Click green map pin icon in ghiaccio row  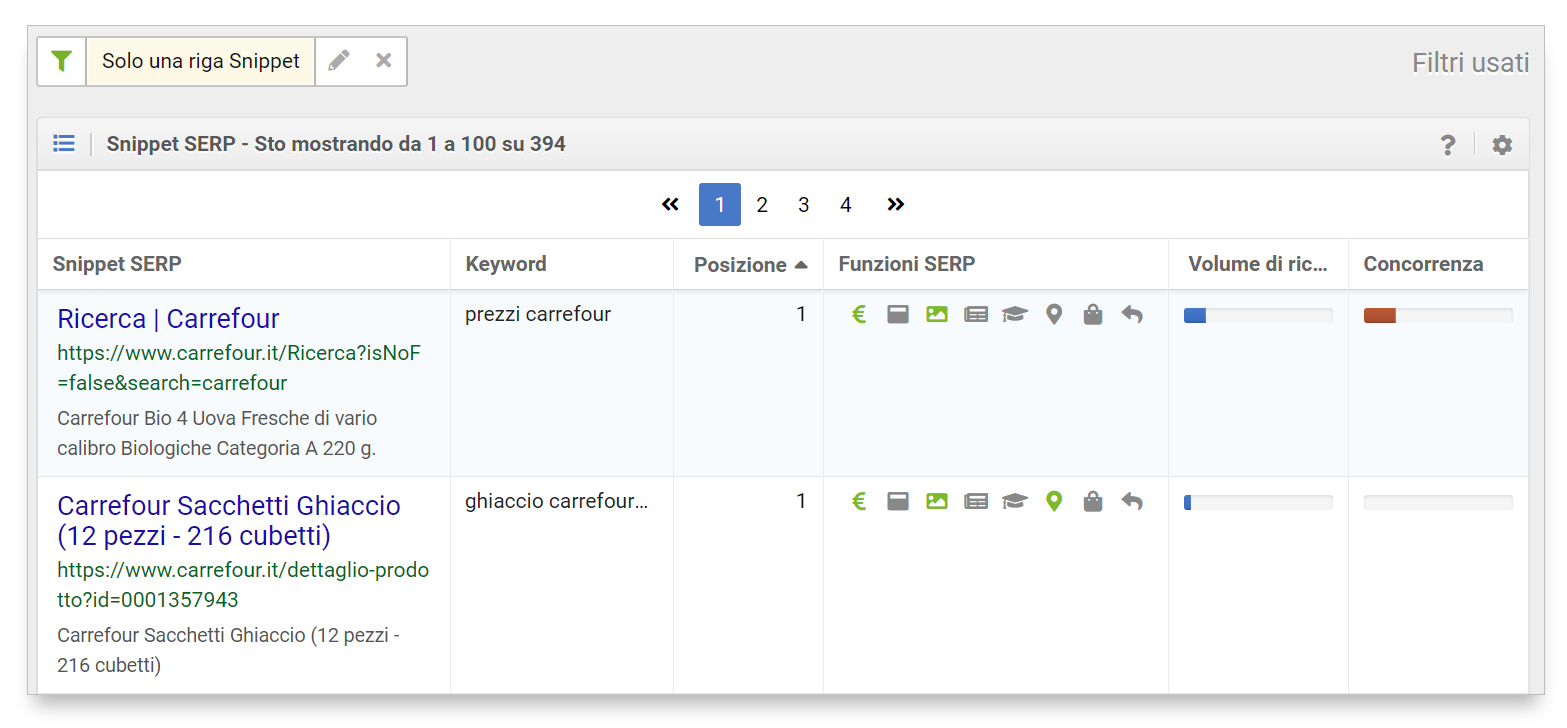coord(1053,502)
